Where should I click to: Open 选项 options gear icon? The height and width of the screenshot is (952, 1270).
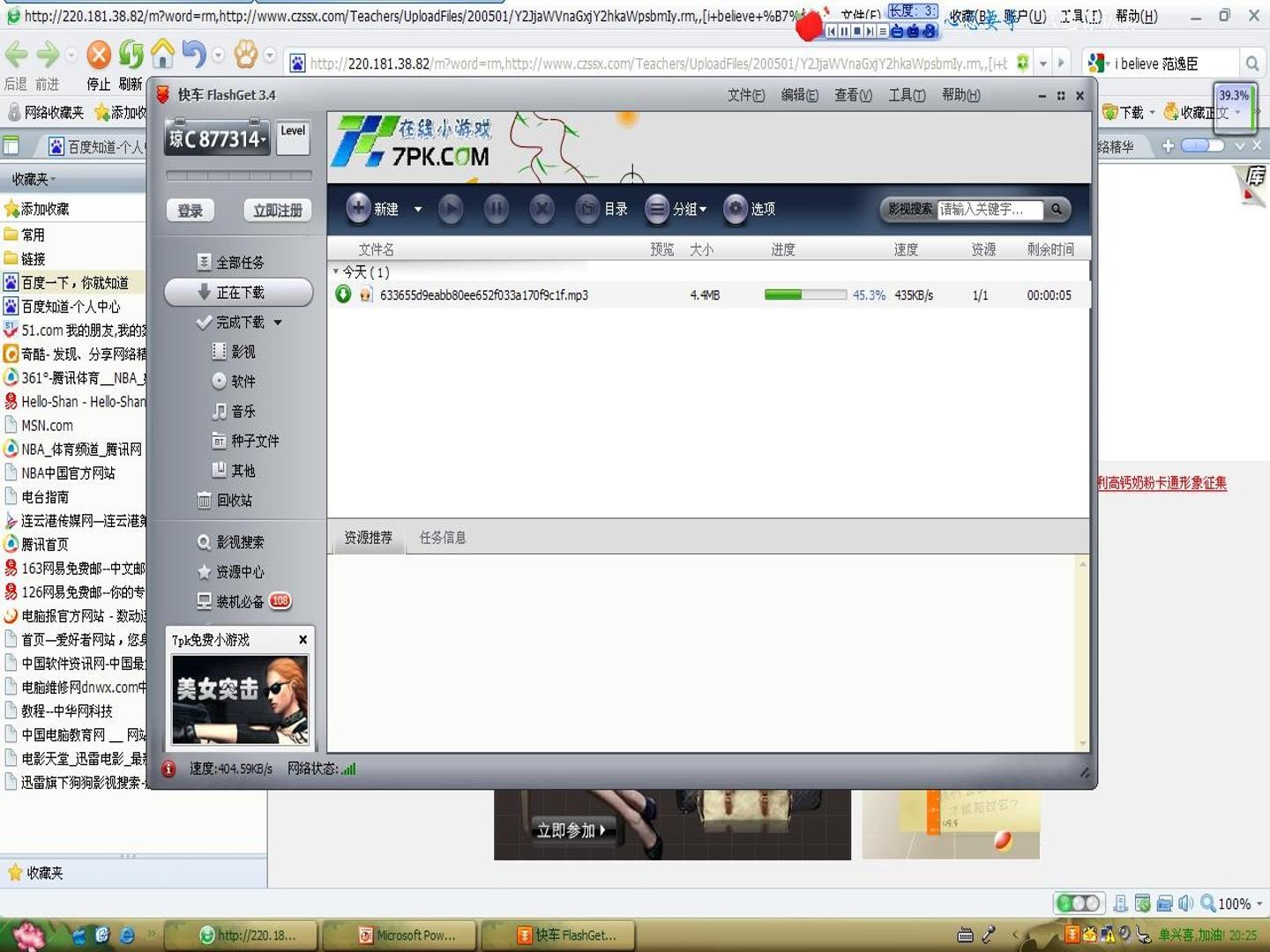tap(736, 209)
